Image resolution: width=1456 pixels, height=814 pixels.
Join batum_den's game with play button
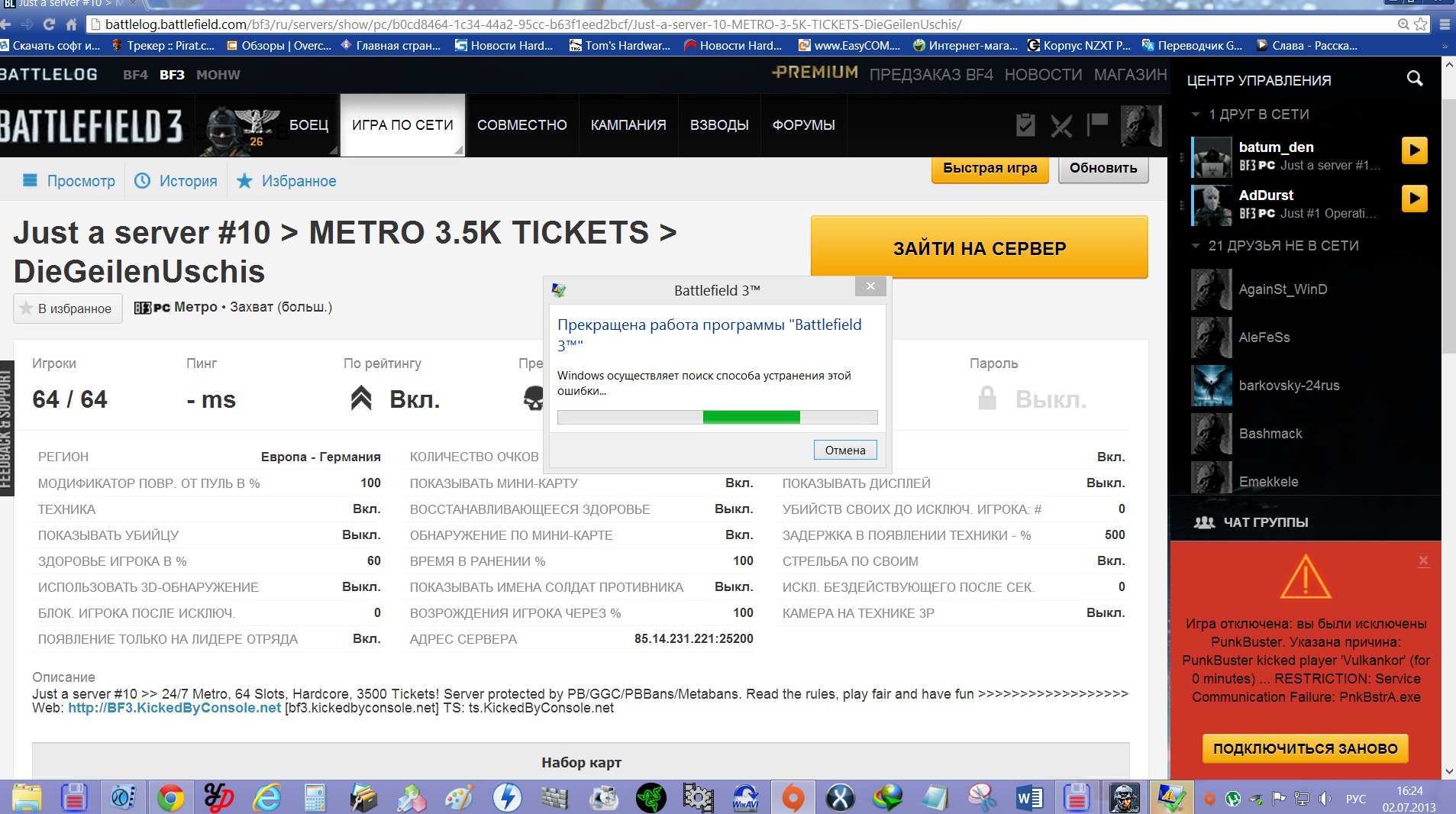pos(1414,150)
